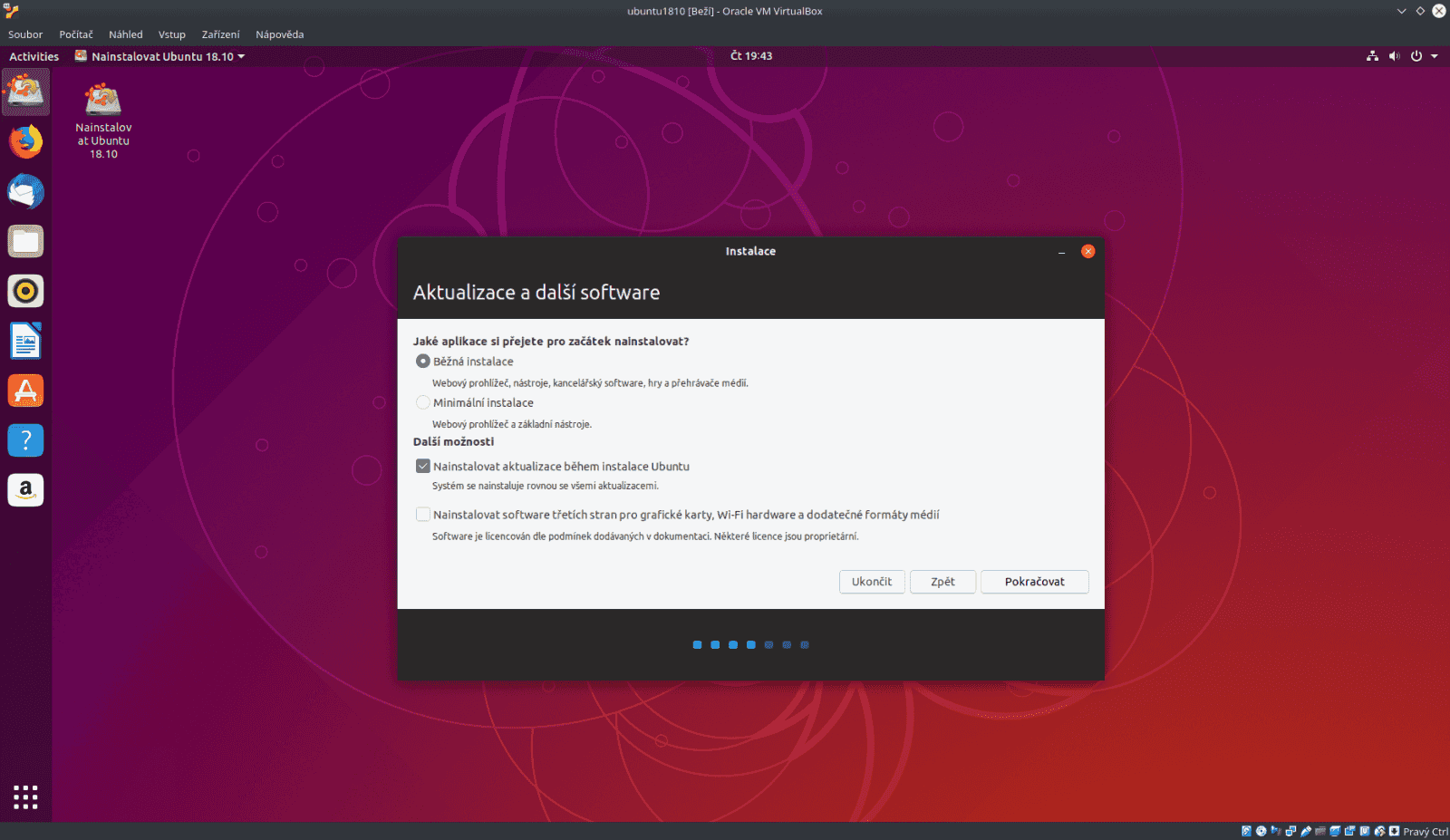Select the Minimální instalace option
The image size is (1450, 840).
[423, 401]
